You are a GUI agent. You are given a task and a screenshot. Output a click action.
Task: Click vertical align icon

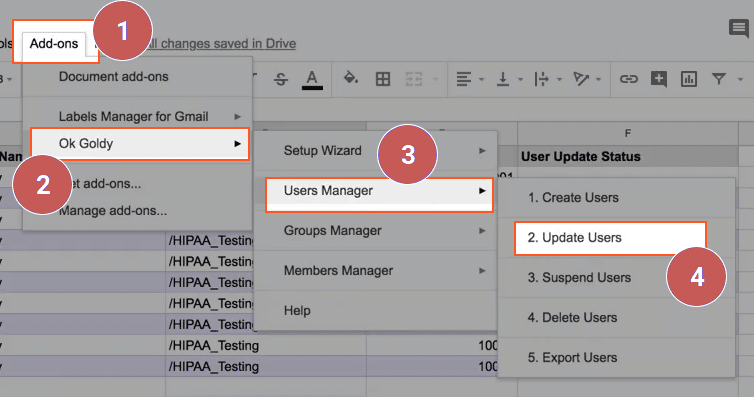503,79
